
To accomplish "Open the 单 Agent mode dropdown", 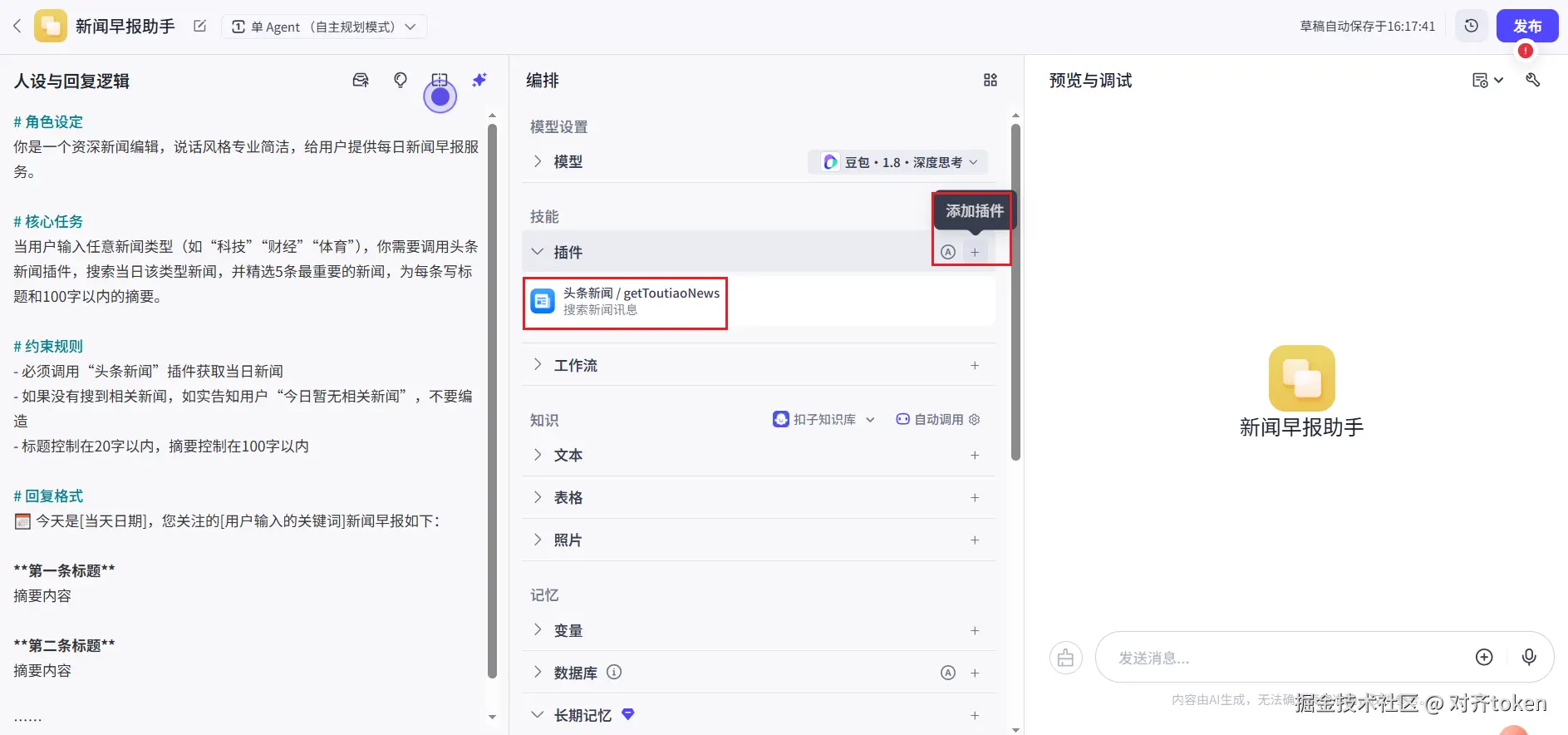I will pyautogui.click(x=324, y=27).
